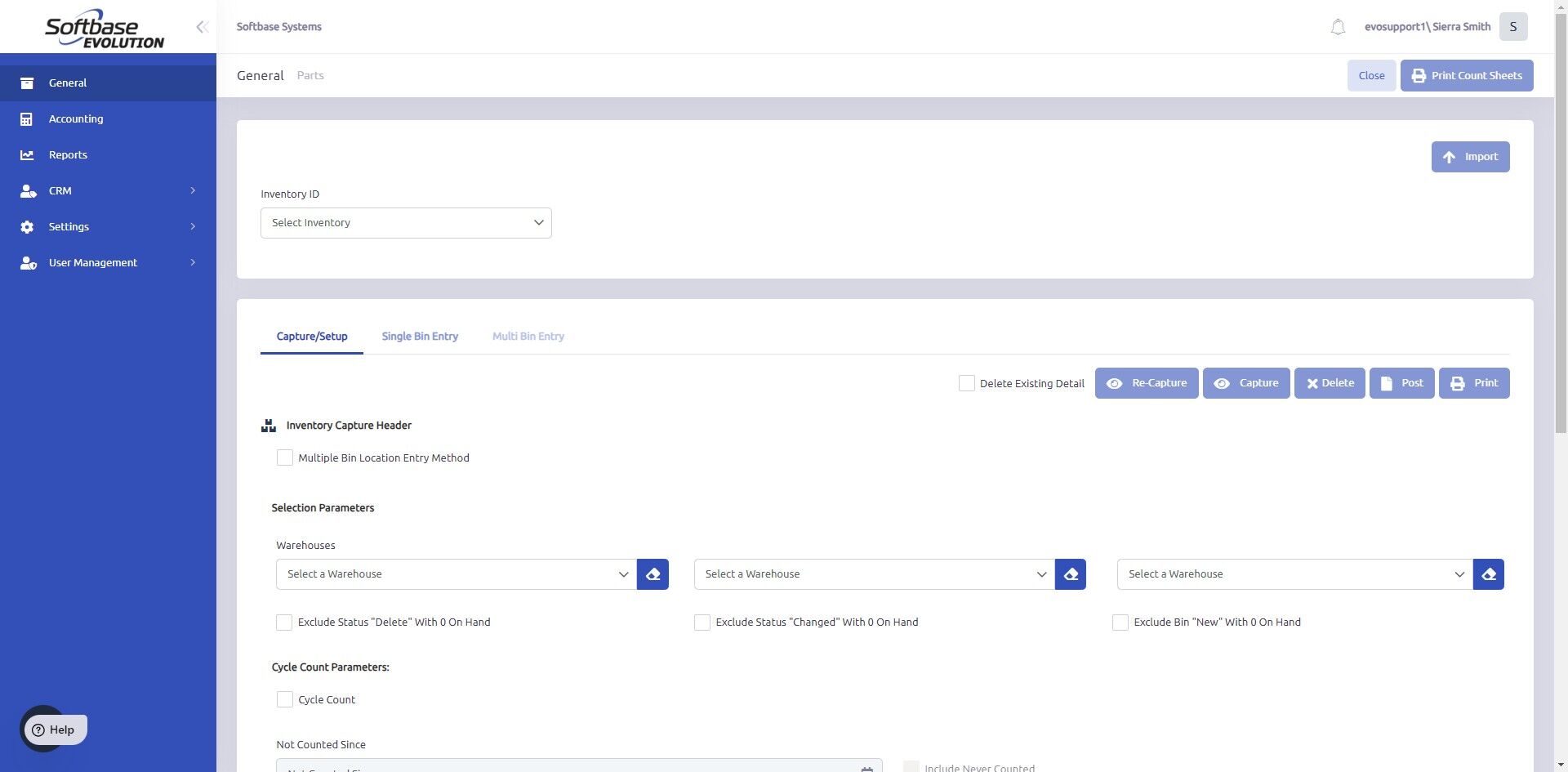Clear the third warehouse selection with eraser
This screenshot has width=1568, height=772.
[x=1489, y=574]
